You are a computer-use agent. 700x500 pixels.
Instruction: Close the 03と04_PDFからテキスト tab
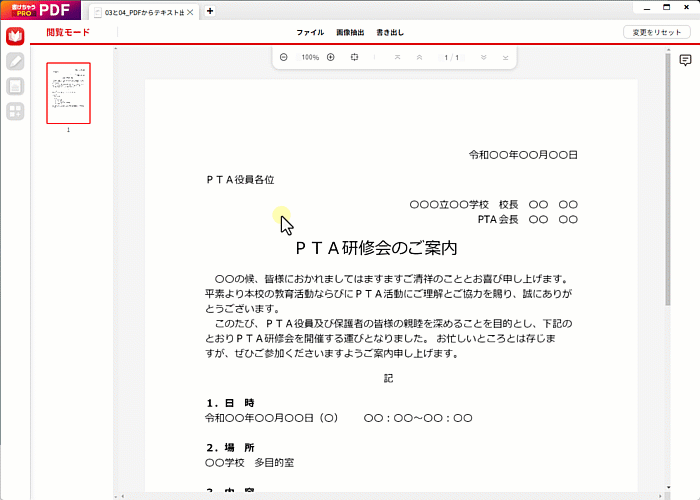coord(190,12)
